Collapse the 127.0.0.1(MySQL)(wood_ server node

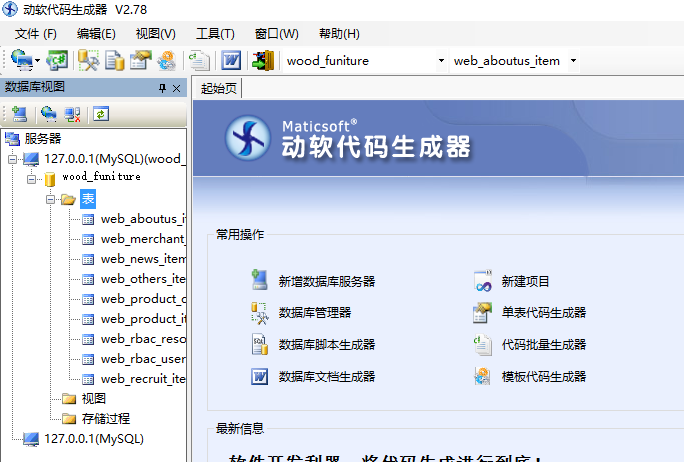[13, 159]
